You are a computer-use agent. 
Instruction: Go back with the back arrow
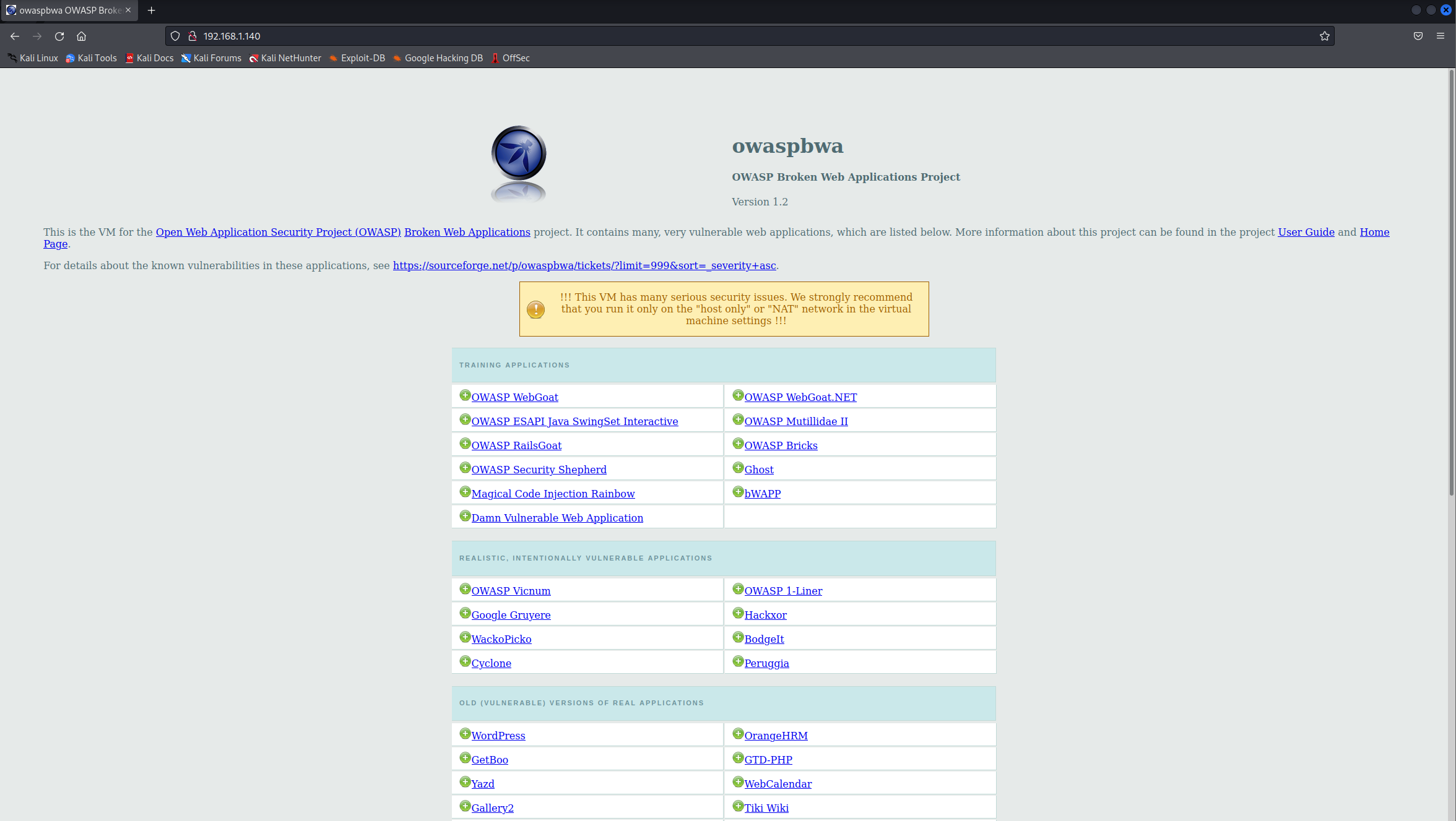(x=15, y=36)
